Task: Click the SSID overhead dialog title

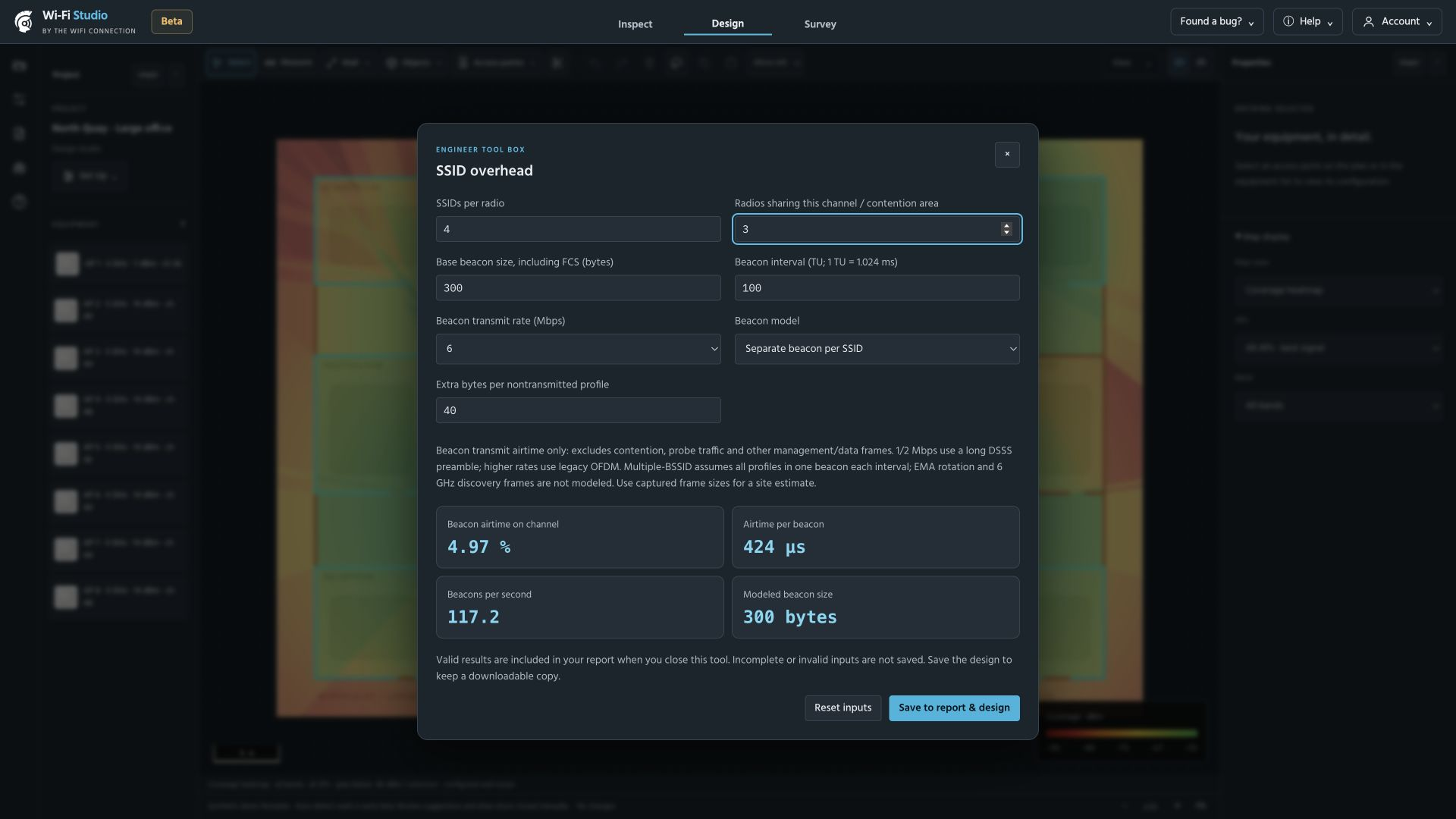Action: (x=484, y=171)
